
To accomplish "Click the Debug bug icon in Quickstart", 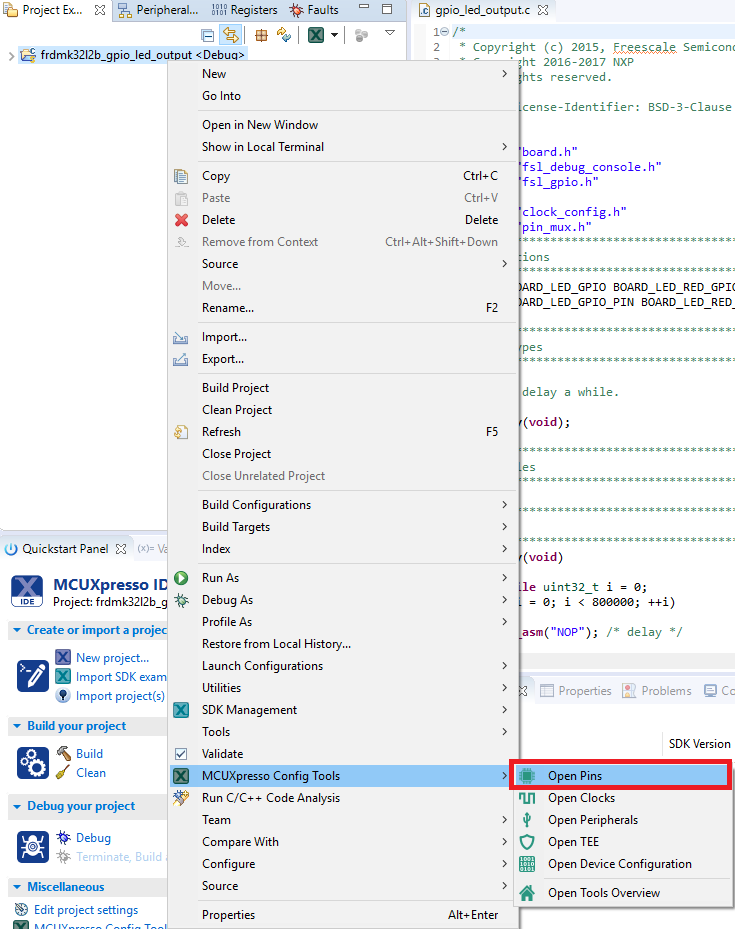I will [64, 838].
